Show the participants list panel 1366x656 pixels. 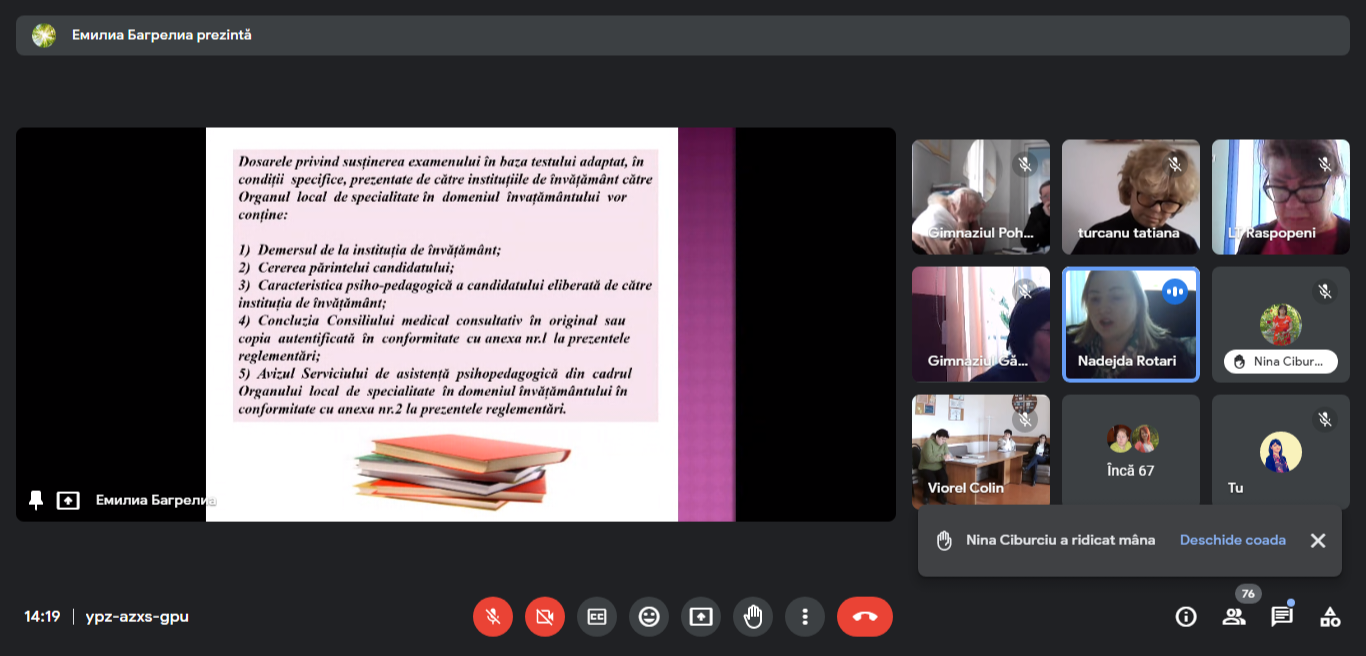click(x=1234, y=617)
